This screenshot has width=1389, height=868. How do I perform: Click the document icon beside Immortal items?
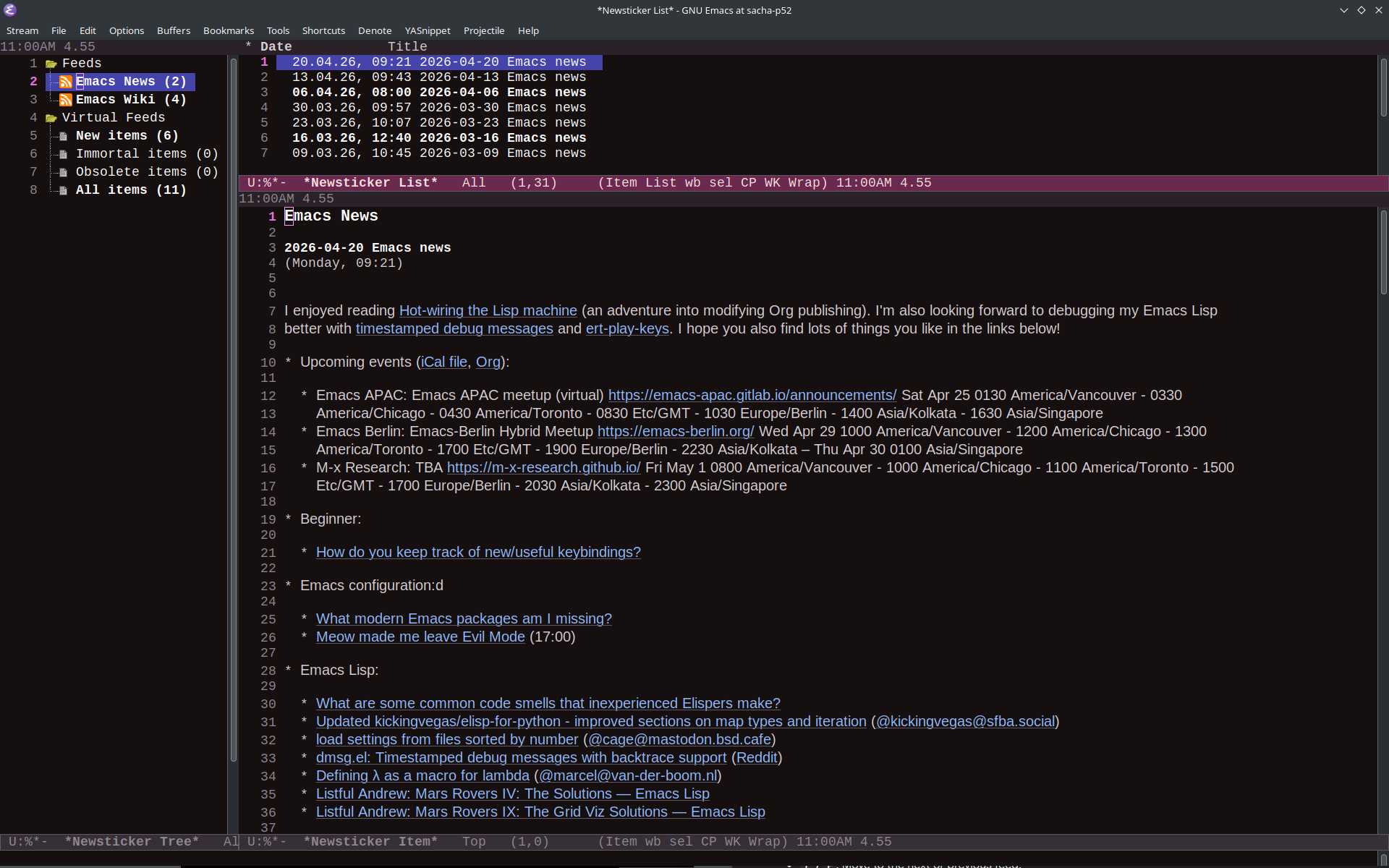(64, 154)
